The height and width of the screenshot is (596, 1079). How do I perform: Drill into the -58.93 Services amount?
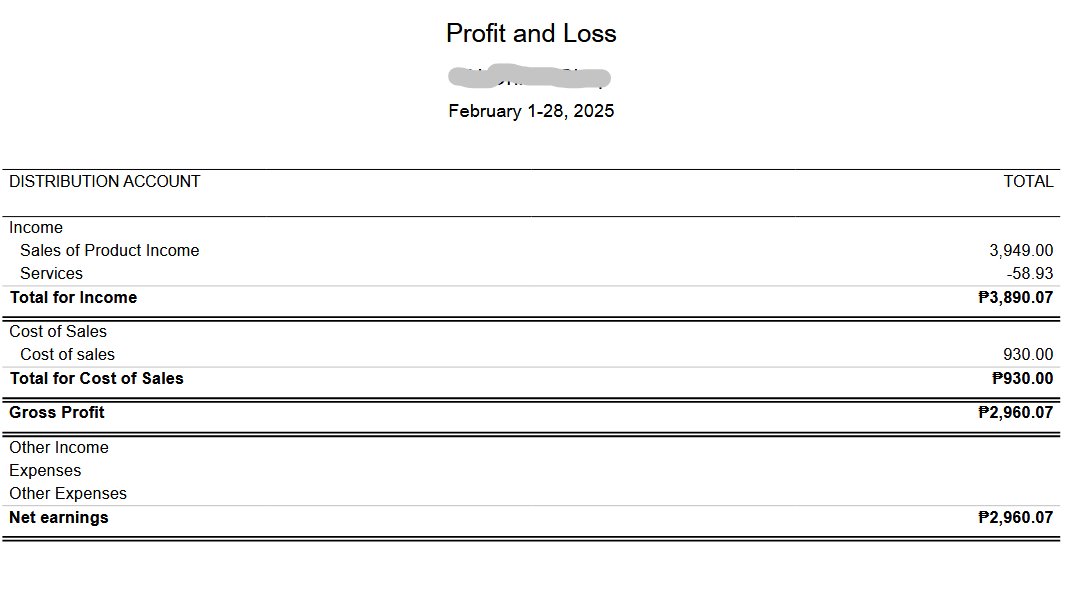(x=1029, y=274)
